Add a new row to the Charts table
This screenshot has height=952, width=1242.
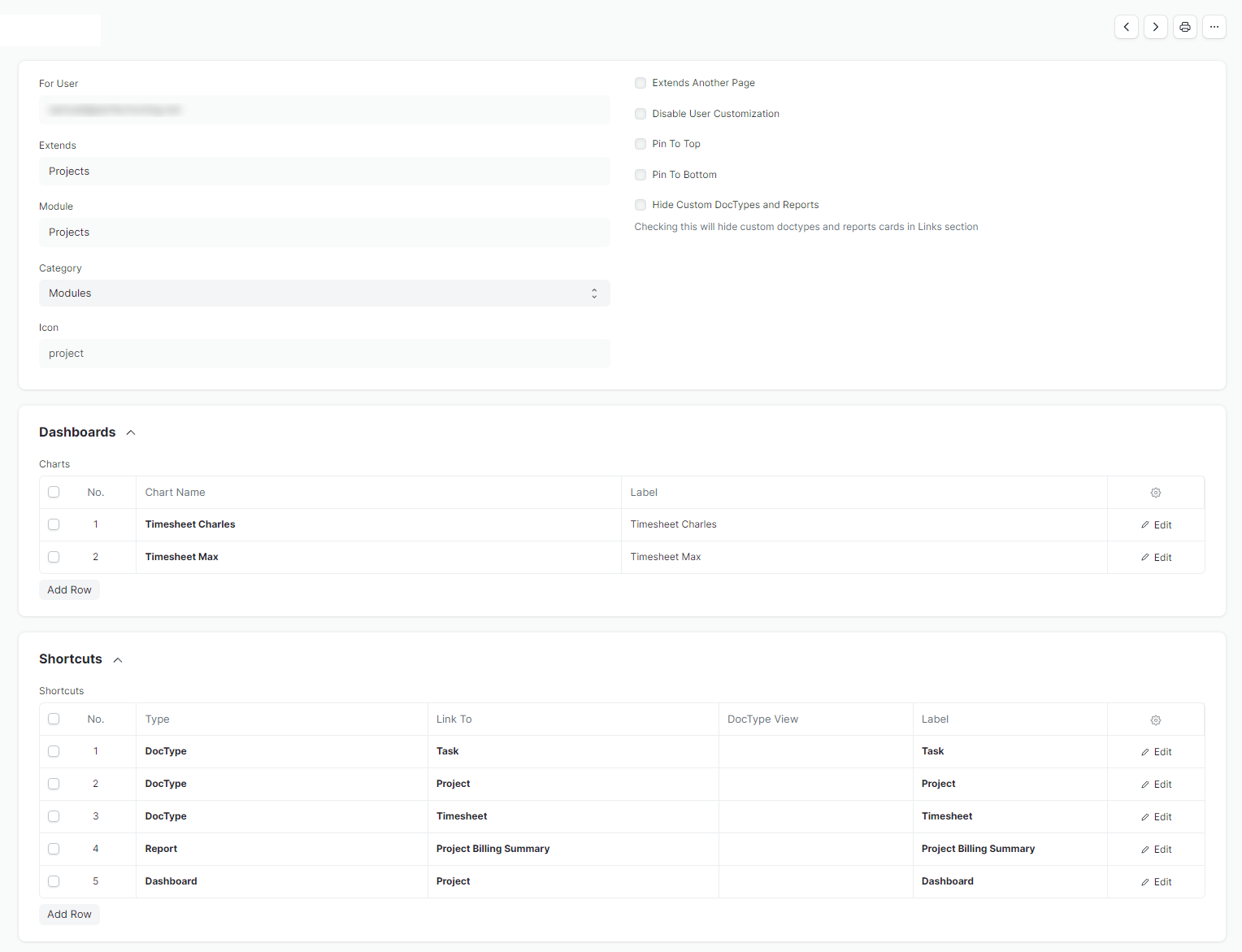(x=69, y=589)
